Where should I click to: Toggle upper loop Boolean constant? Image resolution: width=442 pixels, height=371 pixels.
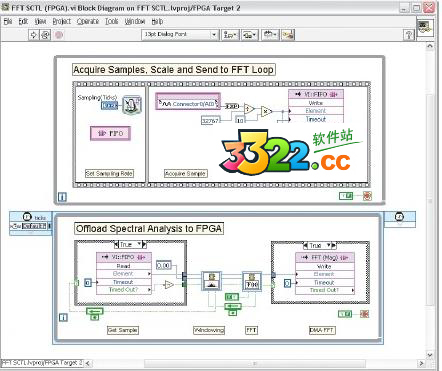pyautogui.click(x=346, y=196)
